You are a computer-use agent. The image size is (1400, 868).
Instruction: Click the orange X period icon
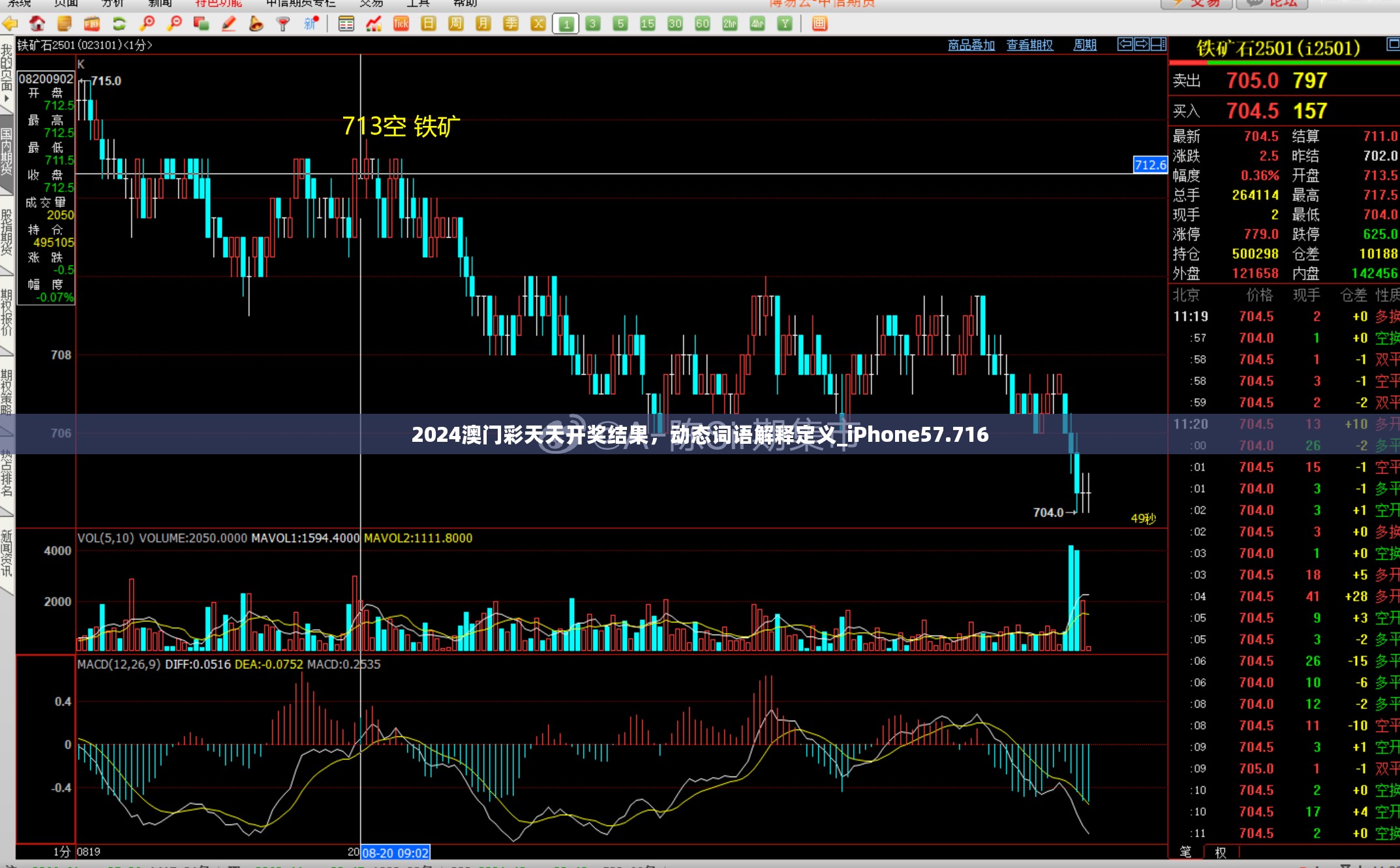coord(538,25)
